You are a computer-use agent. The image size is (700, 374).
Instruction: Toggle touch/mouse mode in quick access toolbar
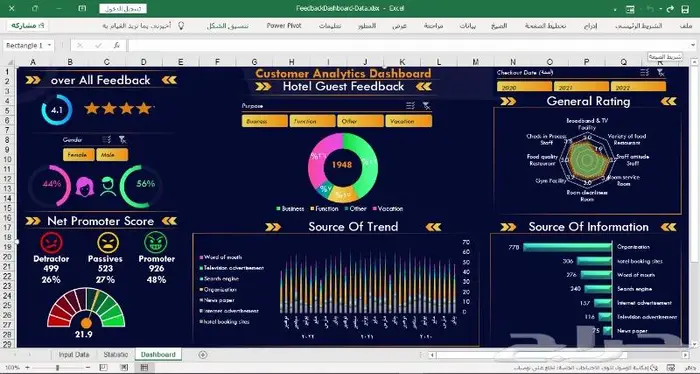pyautogui.click(x=630, y=9)
